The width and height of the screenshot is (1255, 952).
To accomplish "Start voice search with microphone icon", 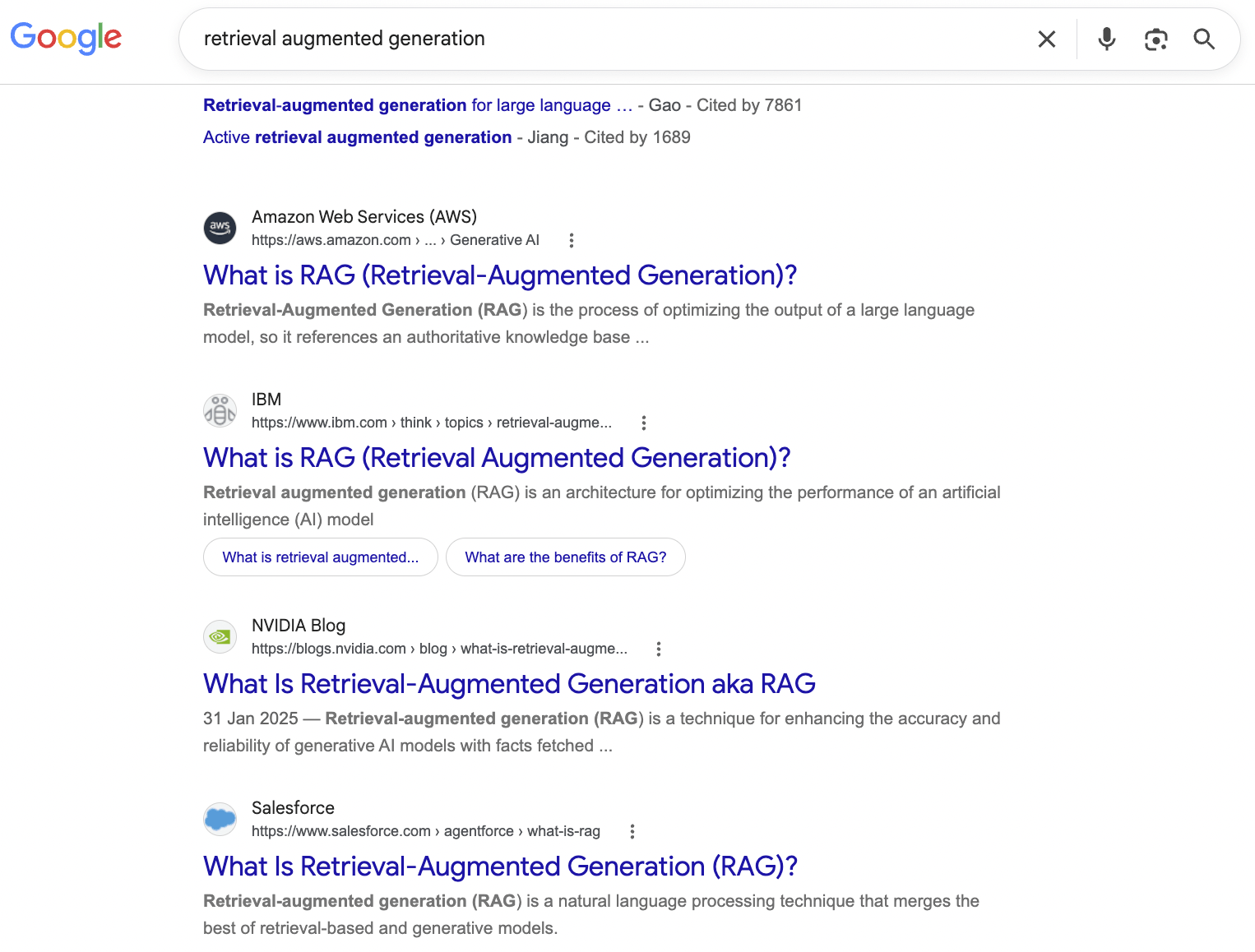I will coord(1107,39).
